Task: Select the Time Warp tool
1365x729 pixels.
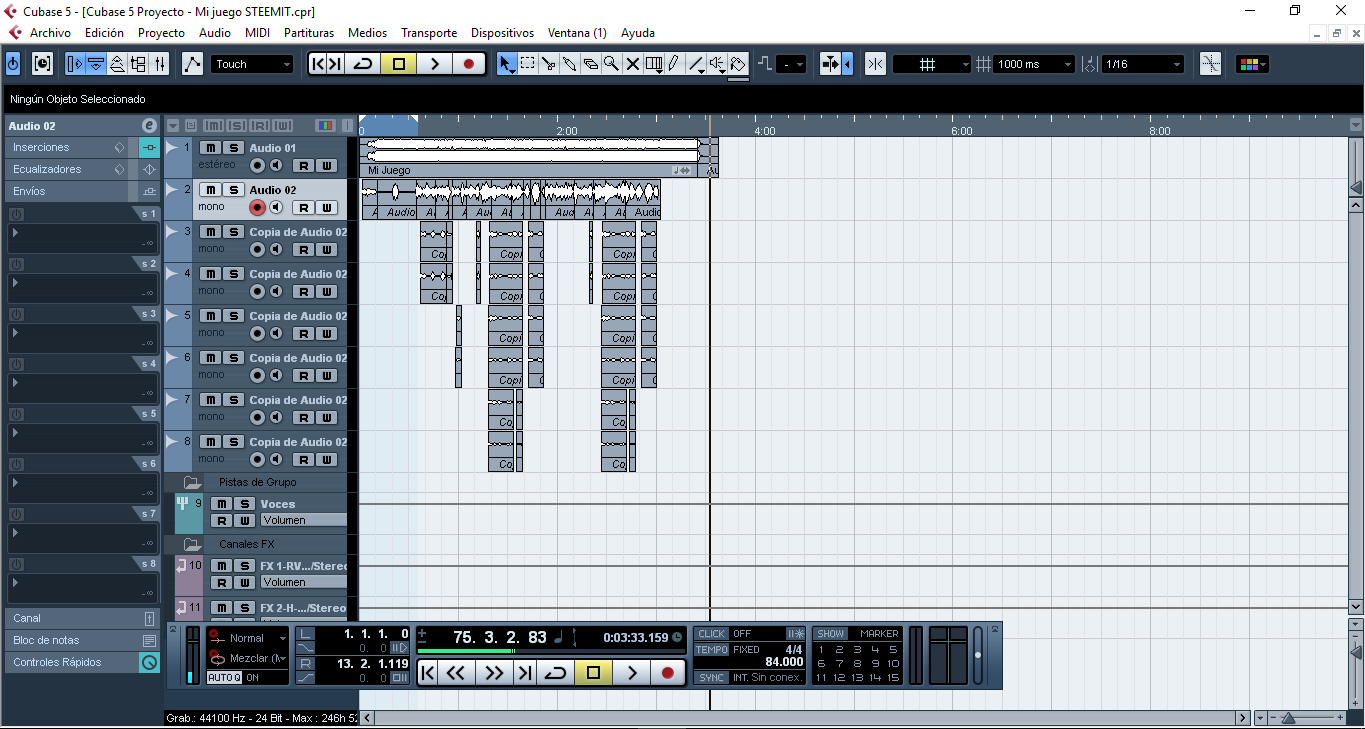Action: pos(654,64)
